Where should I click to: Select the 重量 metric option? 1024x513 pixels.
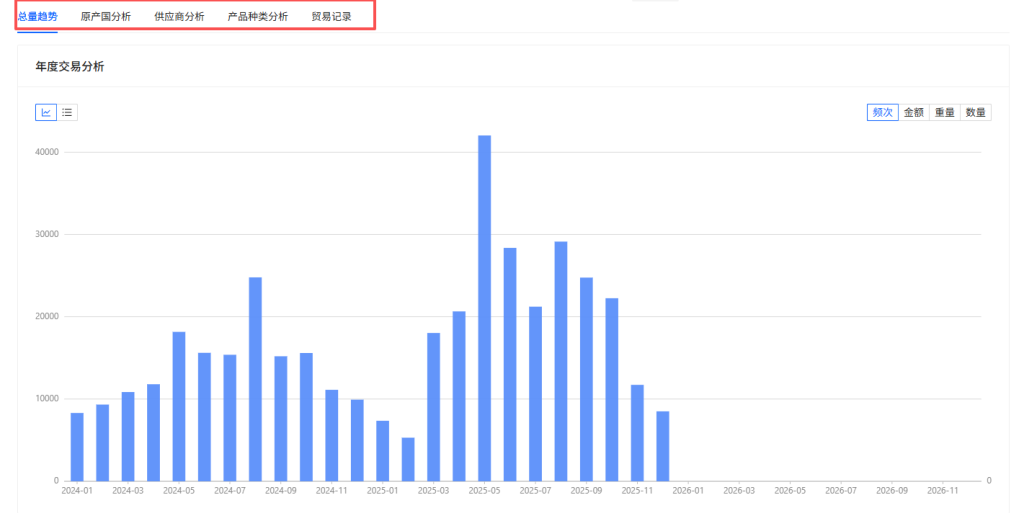click(945, 112)
